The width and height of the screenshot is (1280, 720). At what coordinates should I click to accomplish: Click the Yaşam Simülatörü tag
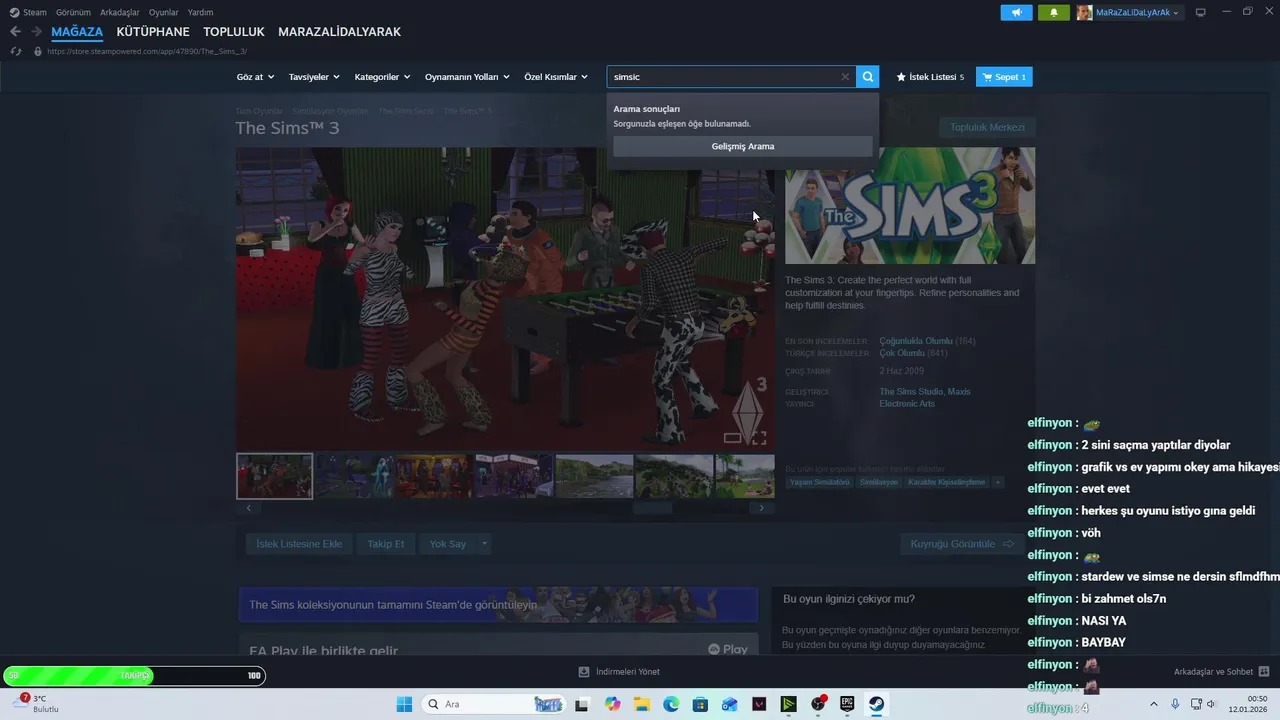[x=820, y=482]
